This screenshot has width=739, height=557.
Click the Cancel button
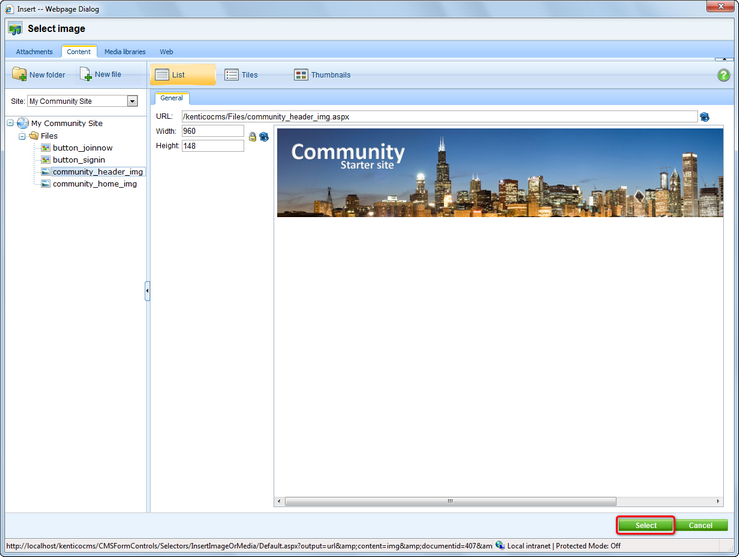coord(701,525)
